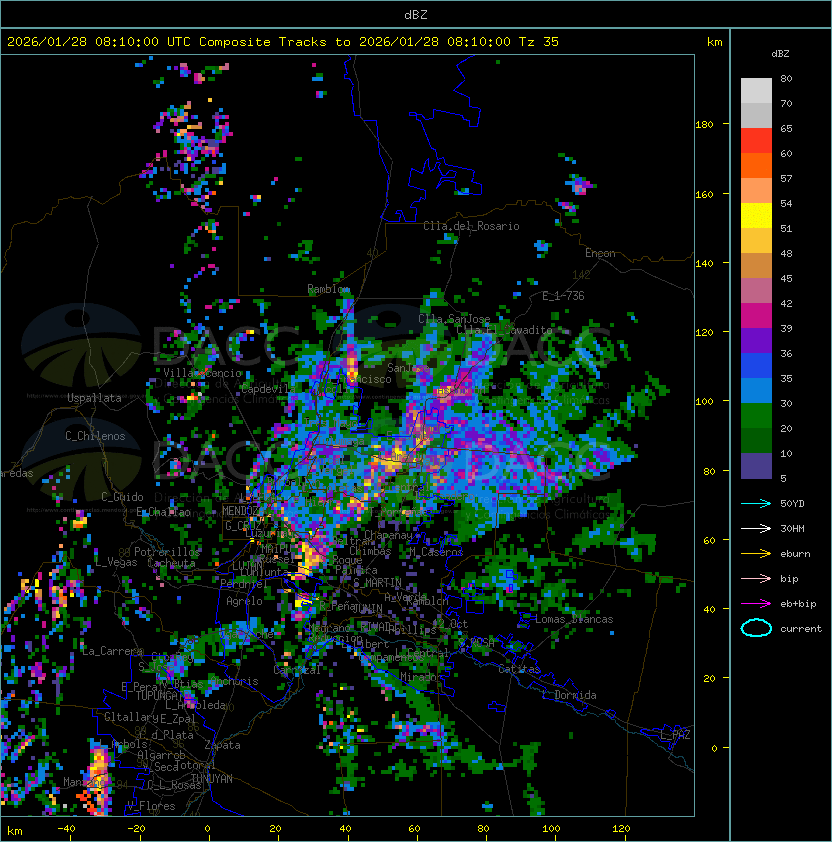
Task: Click the 'Capdevila' map label
Action: 268,389
